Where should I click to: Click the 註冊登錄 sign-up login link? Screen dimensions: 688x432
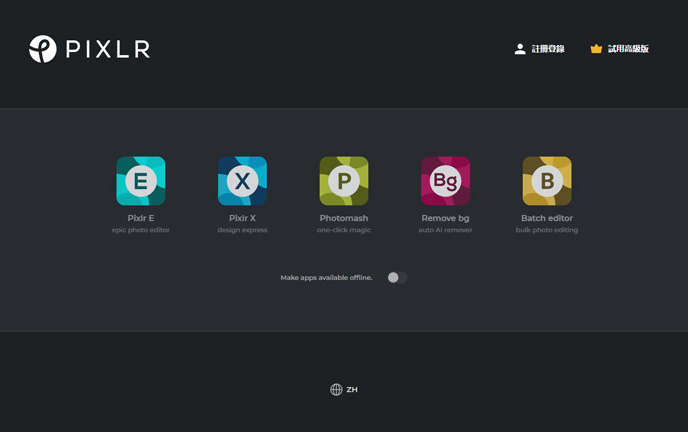click(x=540, y=49)
